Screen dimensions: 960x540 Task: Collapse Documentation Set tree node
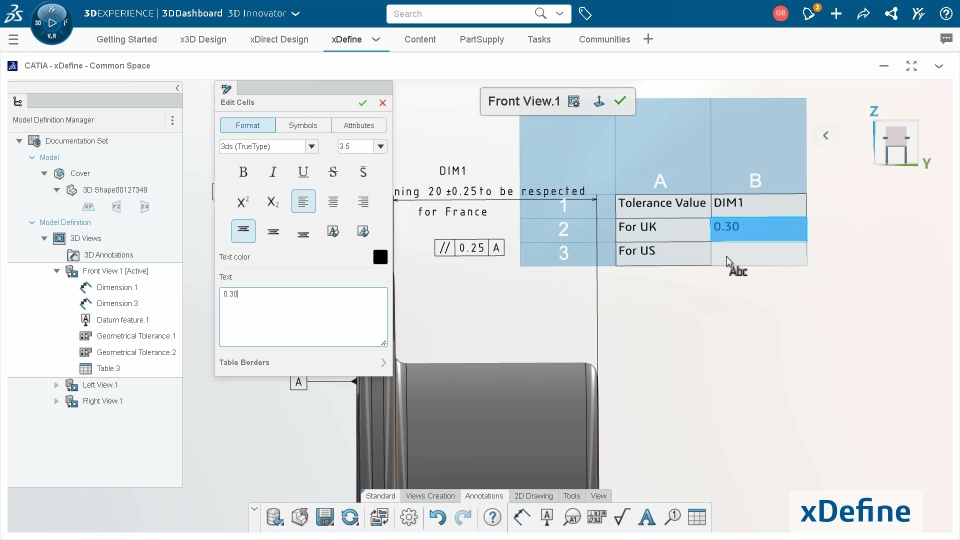coord(19,141)
